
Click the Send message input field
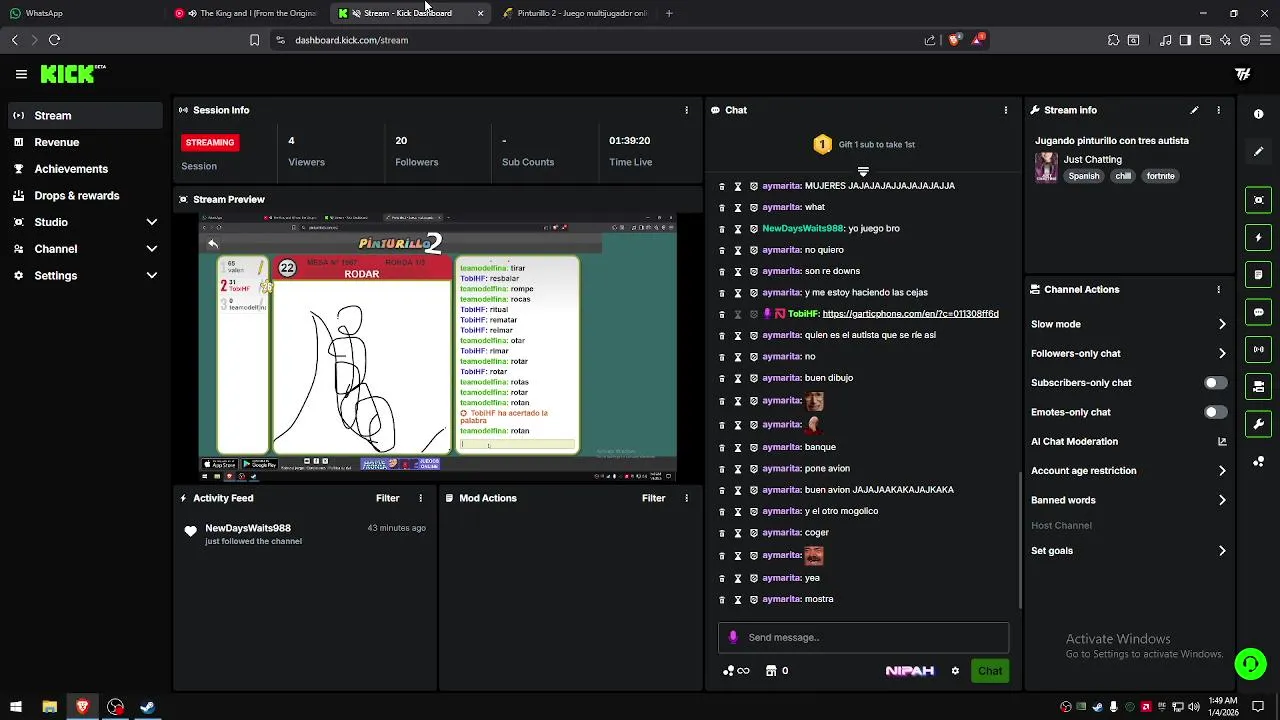pos(863,637)
